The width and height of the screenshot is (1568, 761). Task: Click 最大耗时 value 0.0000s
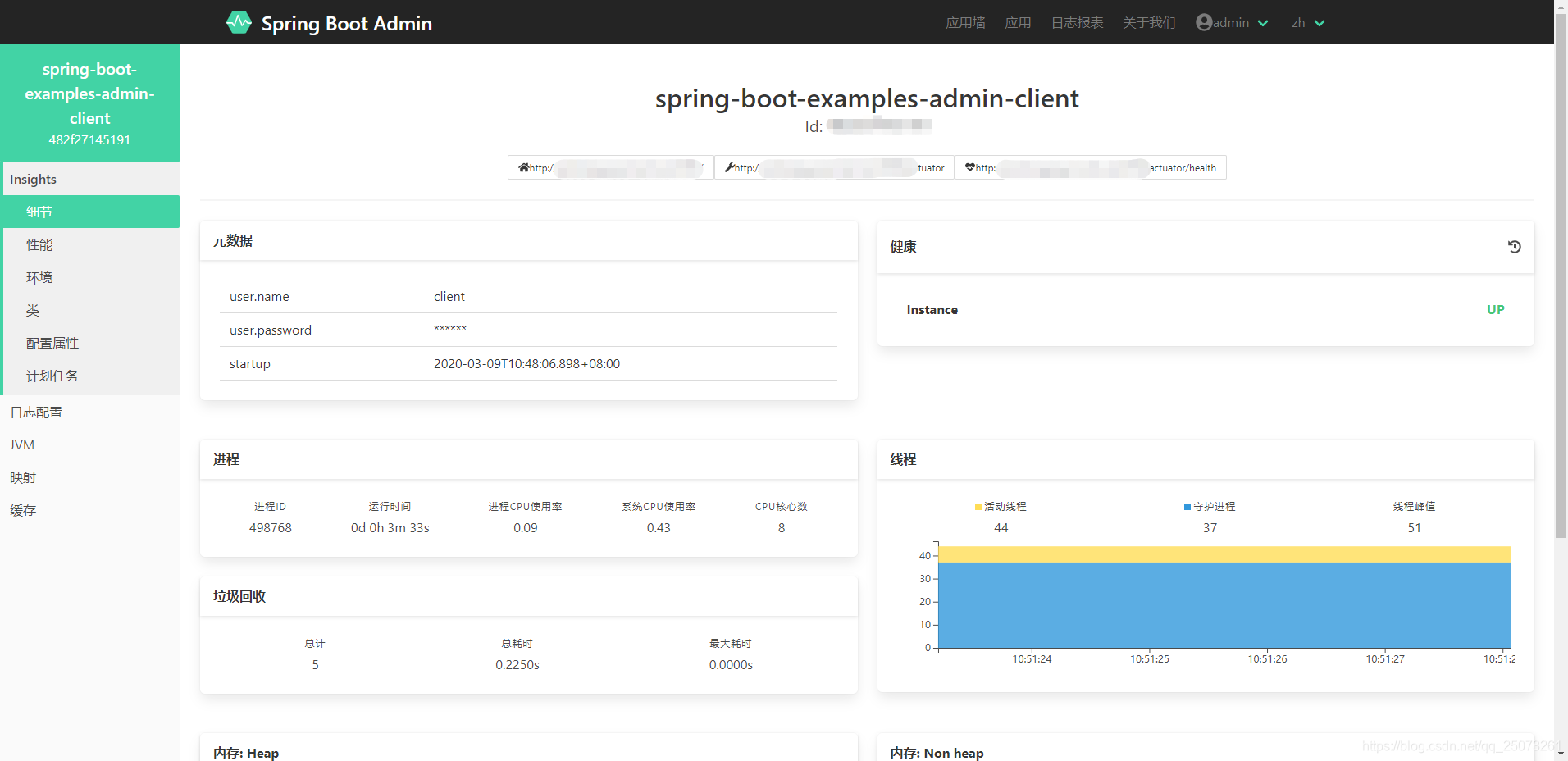[731, 664]
